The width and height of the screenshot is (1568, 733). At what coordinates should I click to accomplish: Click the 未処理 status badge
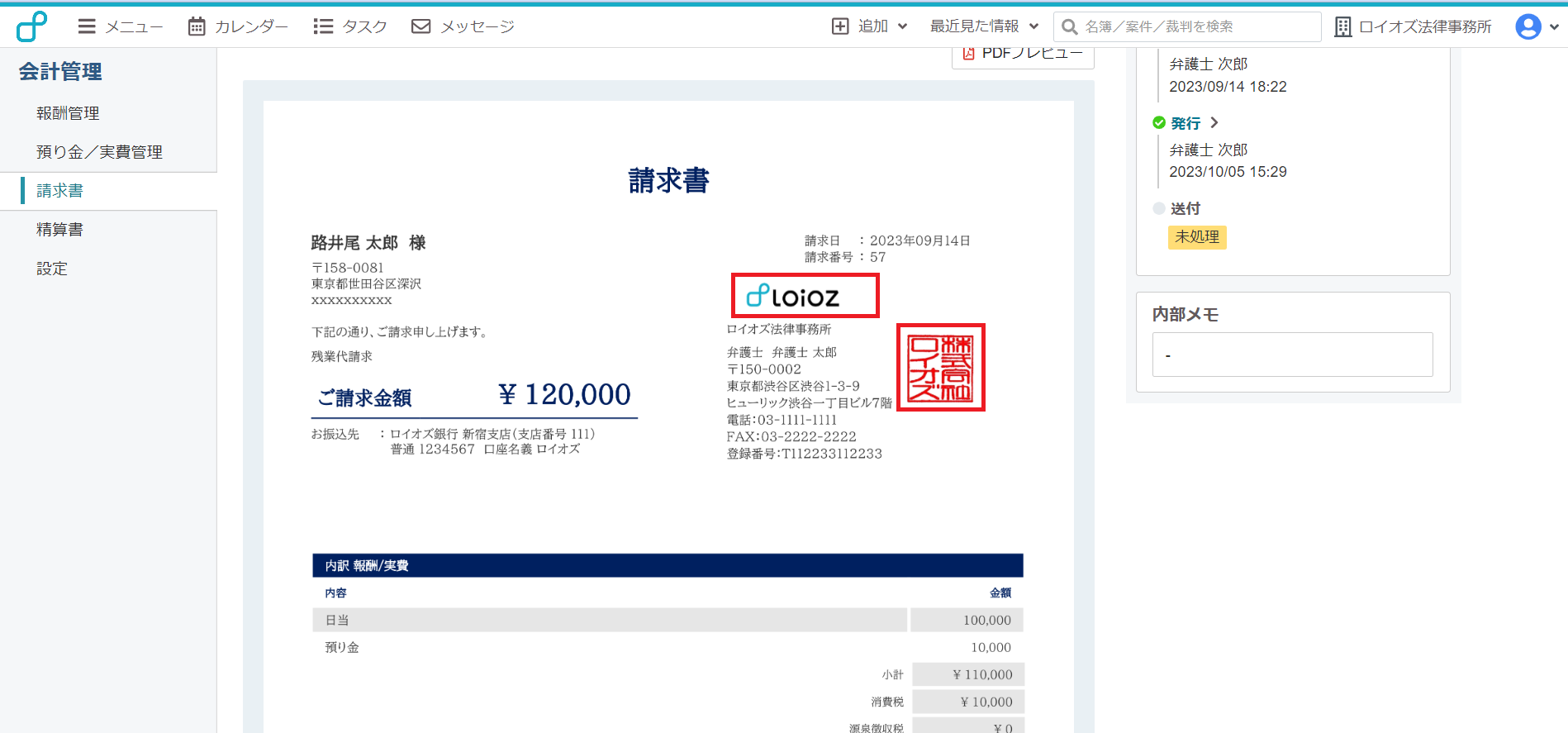pyautogui.click(x=1197, y=237)
